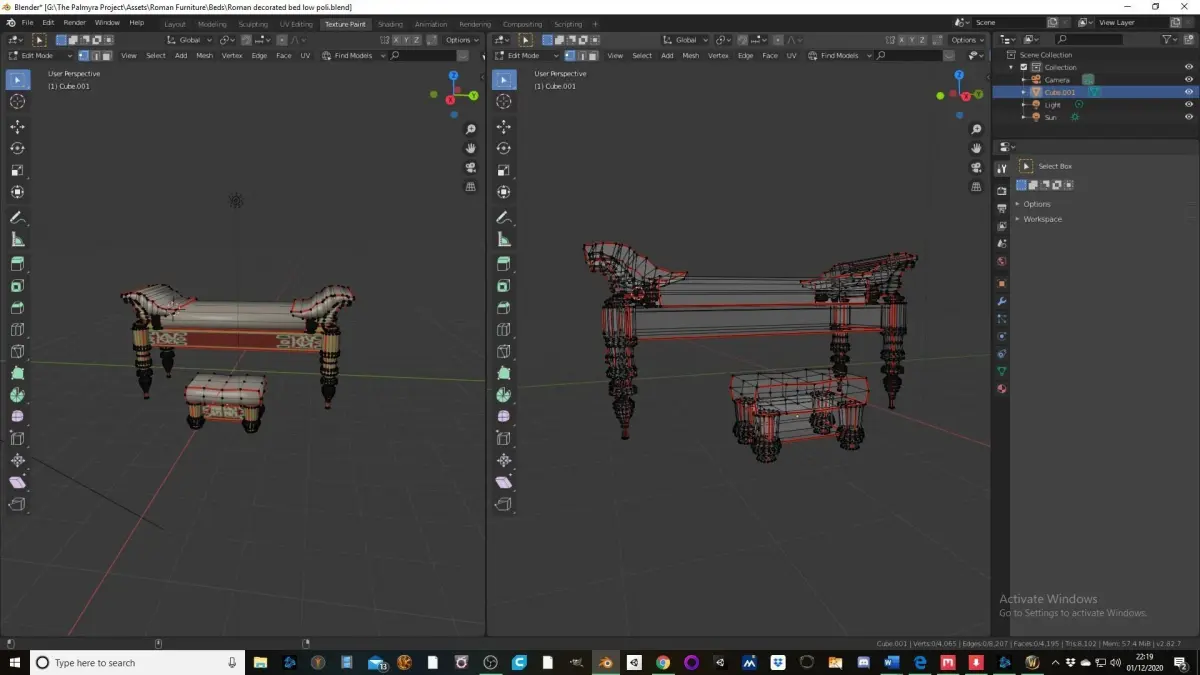Hide the Camera object with its eye icon
Screen dimensions: 1200x675
tap(1189, 80)
